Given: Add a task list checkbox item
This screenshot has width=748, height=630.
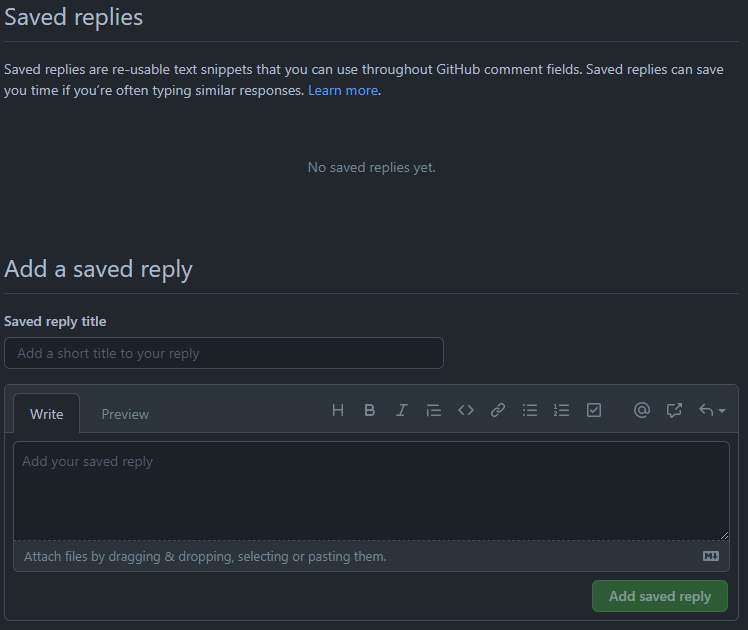Looking at the screenshot, I should pos(594,410).
